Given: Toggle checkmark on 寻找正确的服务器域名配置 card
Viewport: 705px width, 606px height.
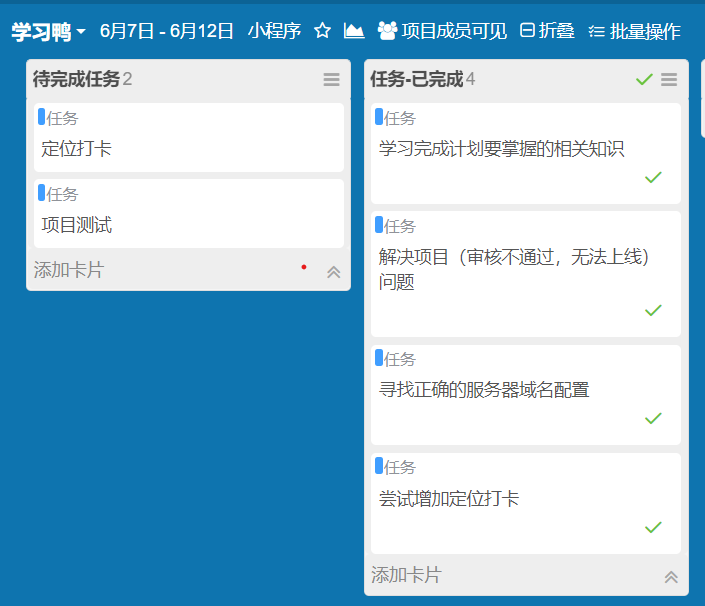Looking at the screenshot, I should [653, 419].
